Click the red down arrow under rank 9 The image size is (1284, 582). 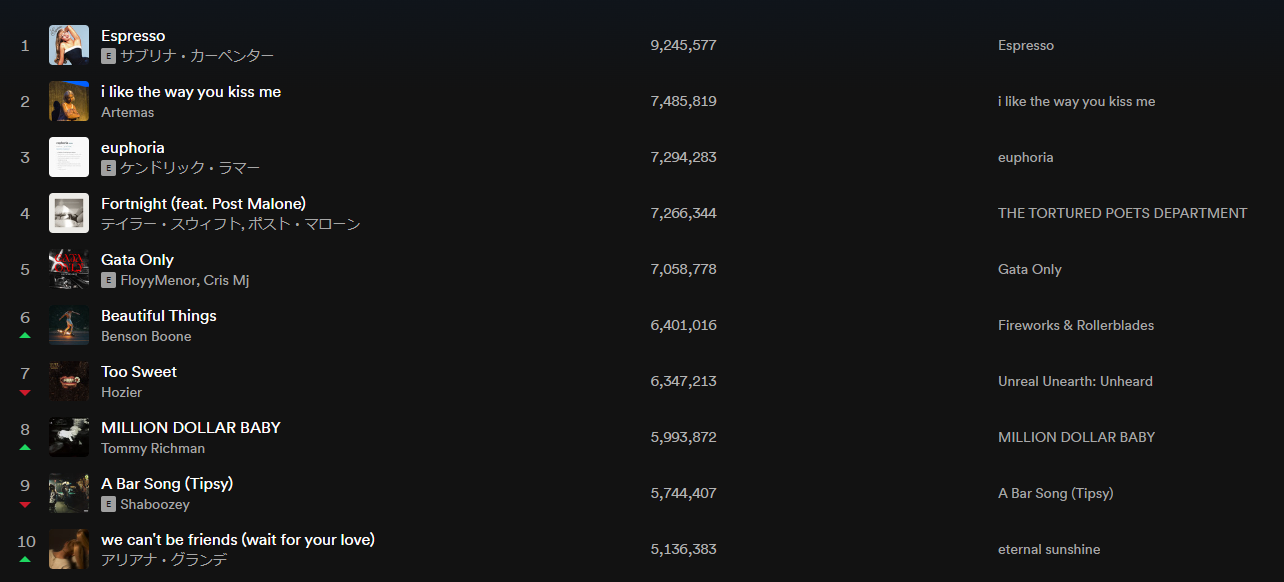tap(25, 504)
